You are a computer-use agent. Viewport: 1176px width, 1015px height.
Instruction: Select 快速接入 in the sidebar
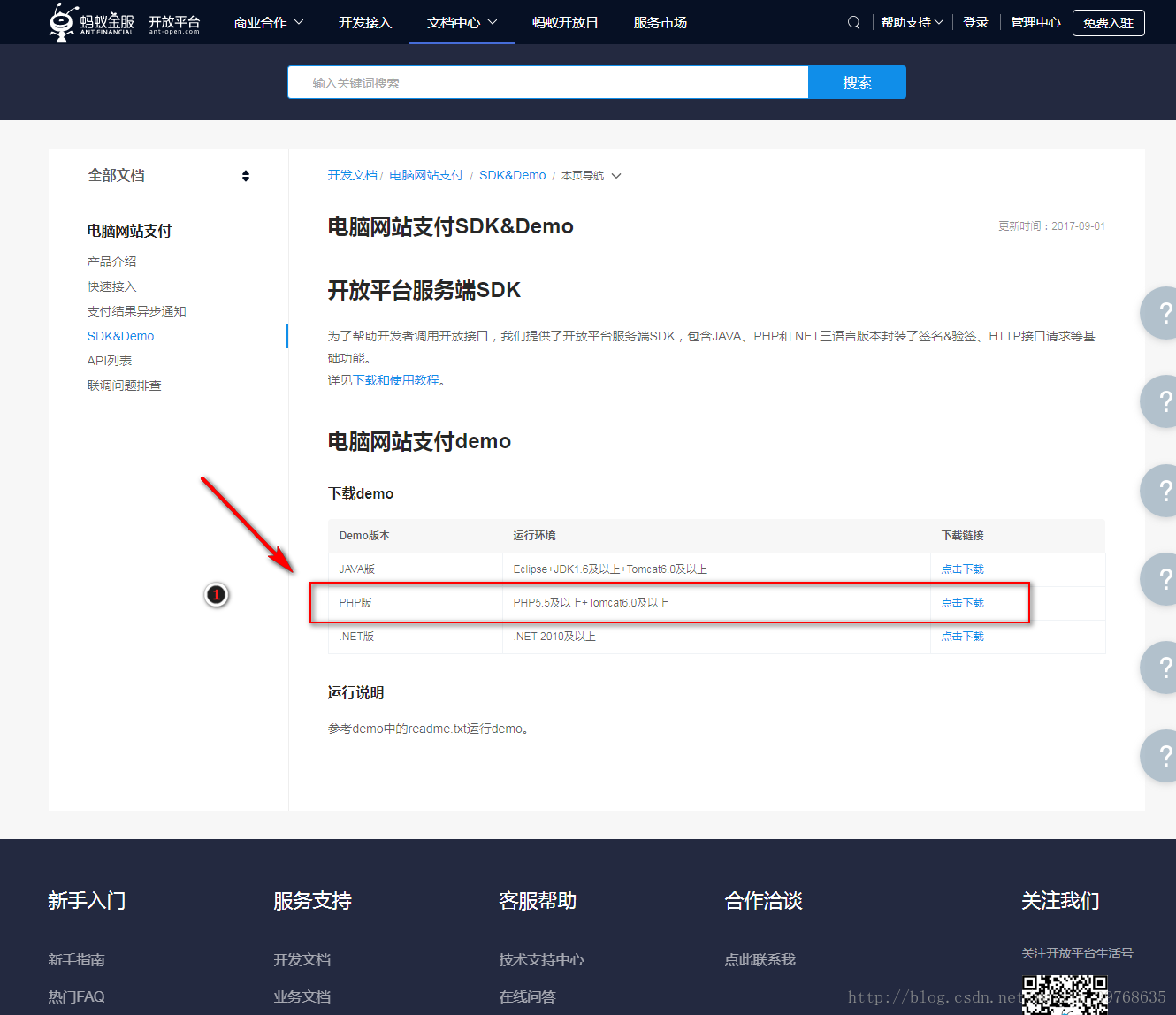tap(112, 286)
